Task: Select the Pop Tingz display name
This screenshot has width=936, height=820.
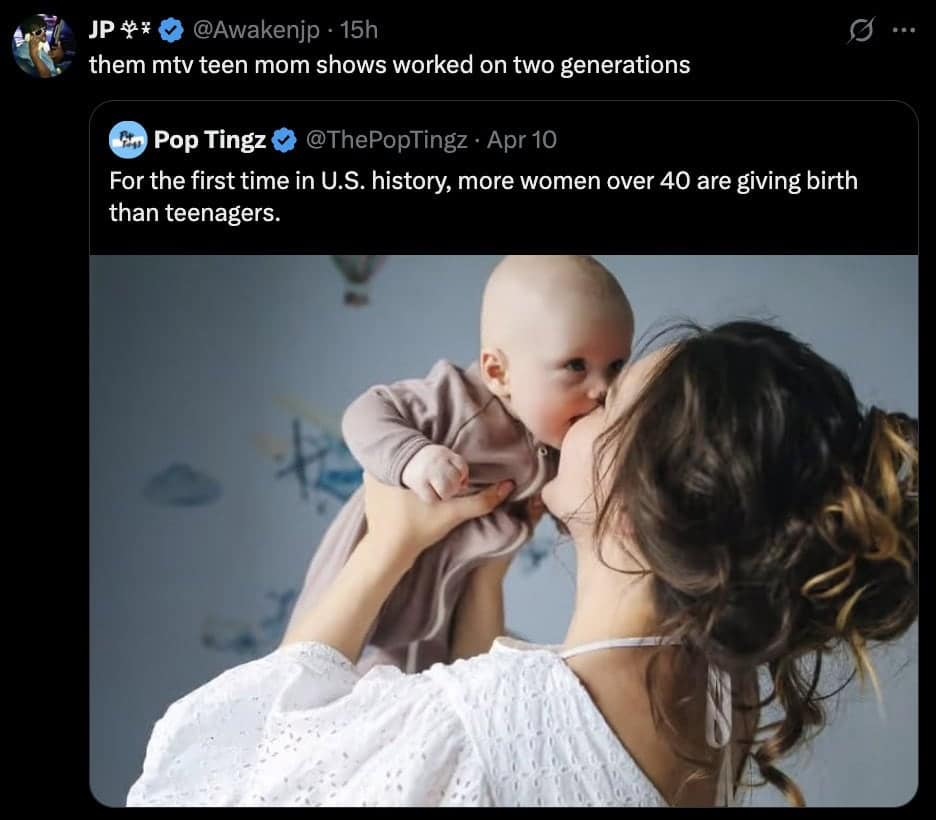Action: (x=210, y=140)
